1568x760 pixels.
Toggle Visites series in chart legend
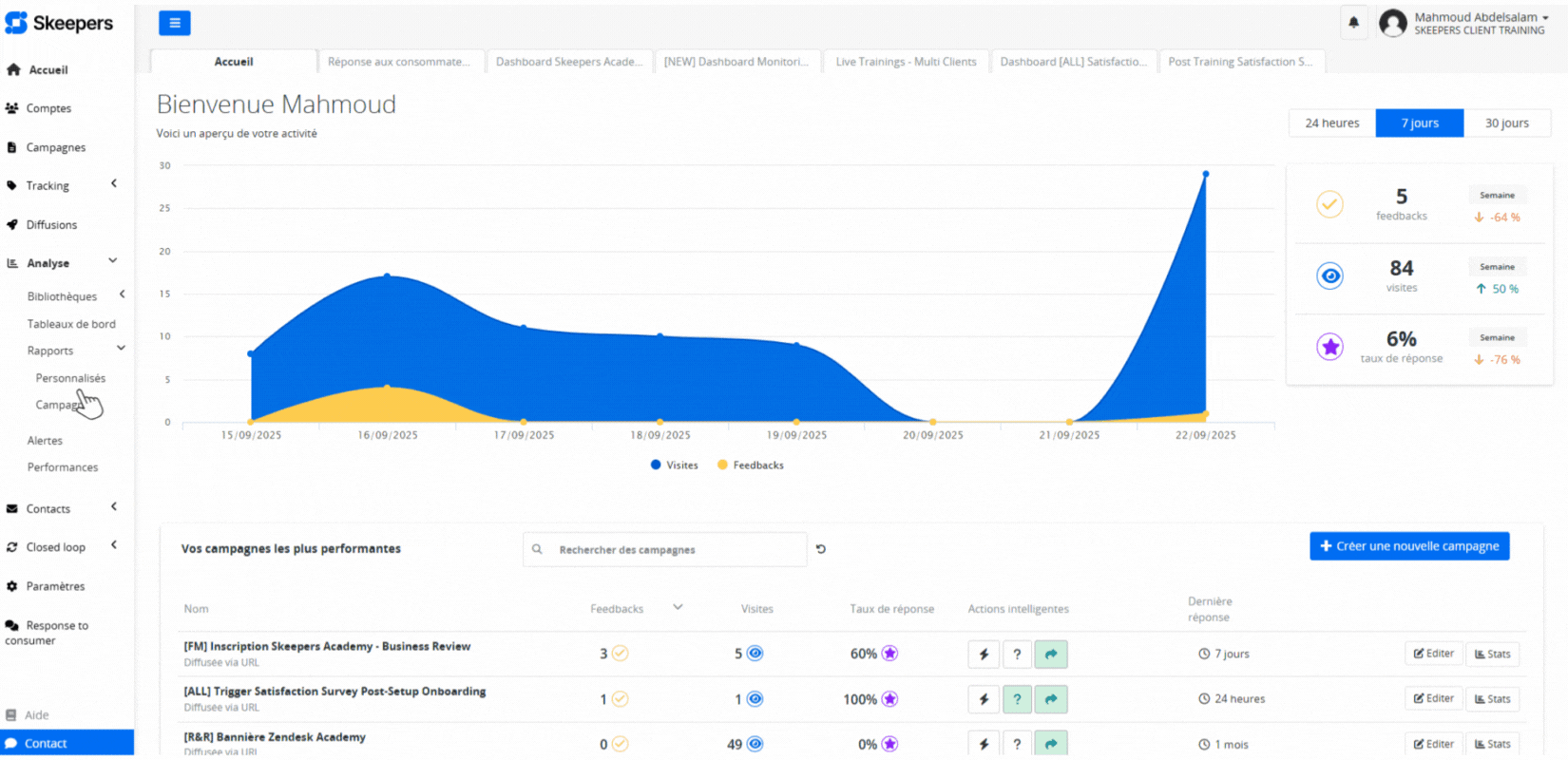(675, 465)
